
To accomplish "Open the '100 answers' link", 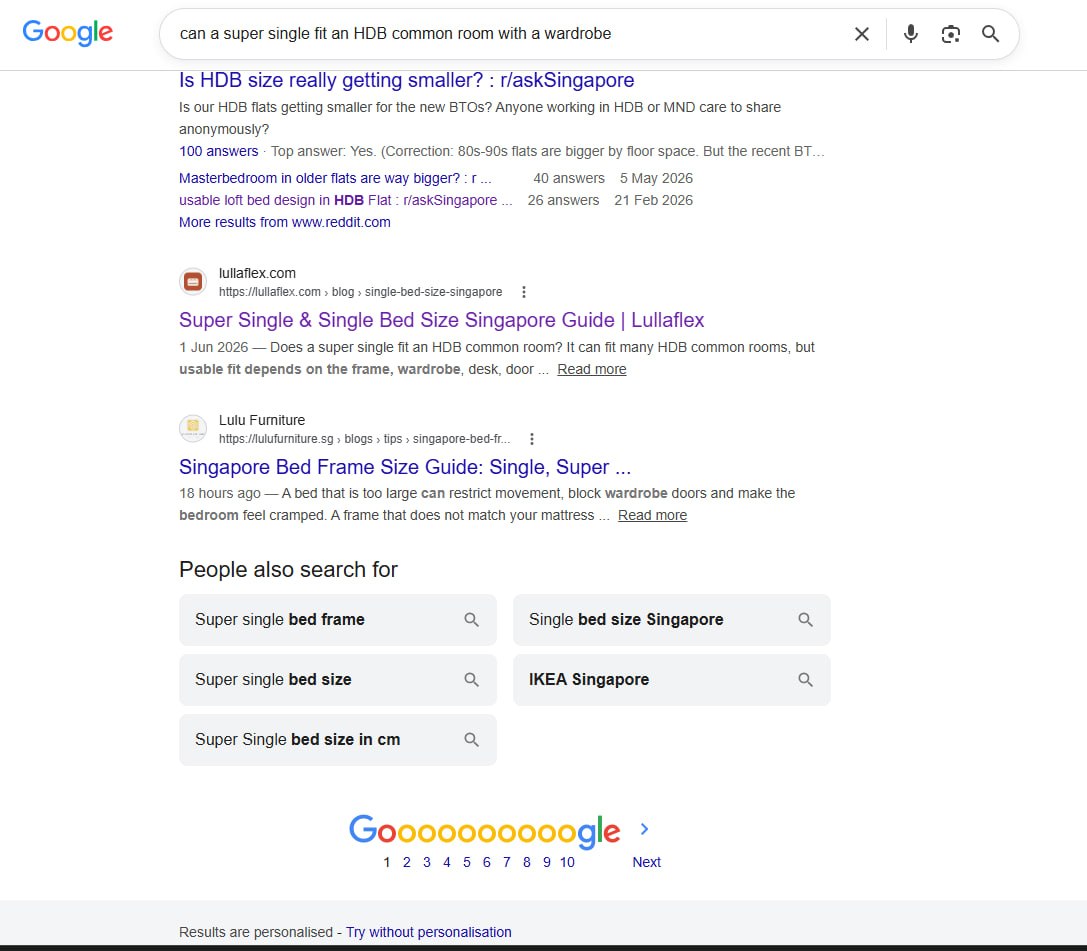I will 218,151.
